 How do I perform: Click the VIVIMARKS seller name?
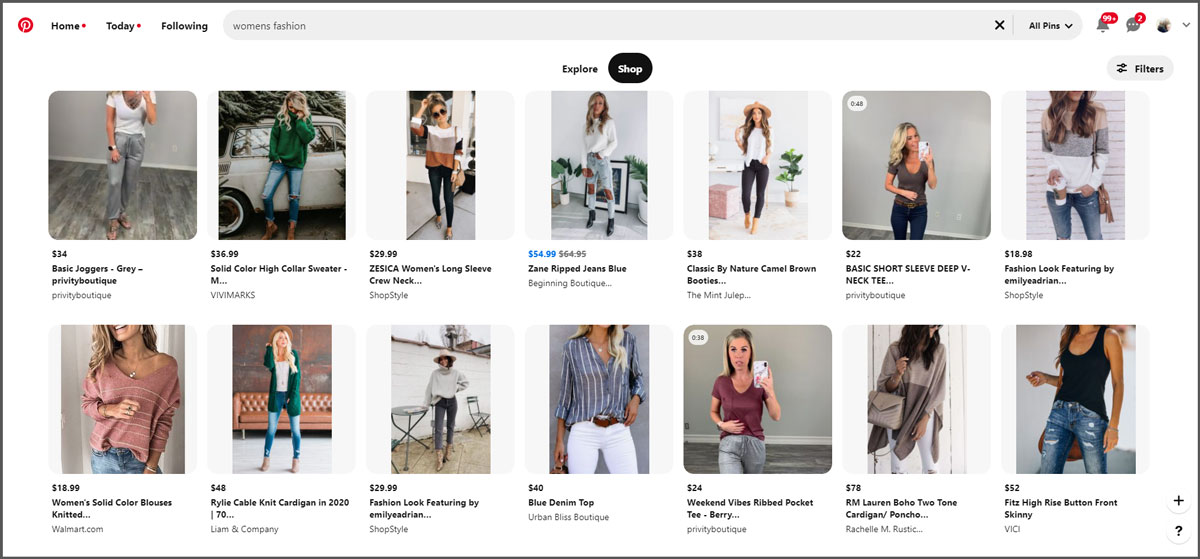point(232,296)
